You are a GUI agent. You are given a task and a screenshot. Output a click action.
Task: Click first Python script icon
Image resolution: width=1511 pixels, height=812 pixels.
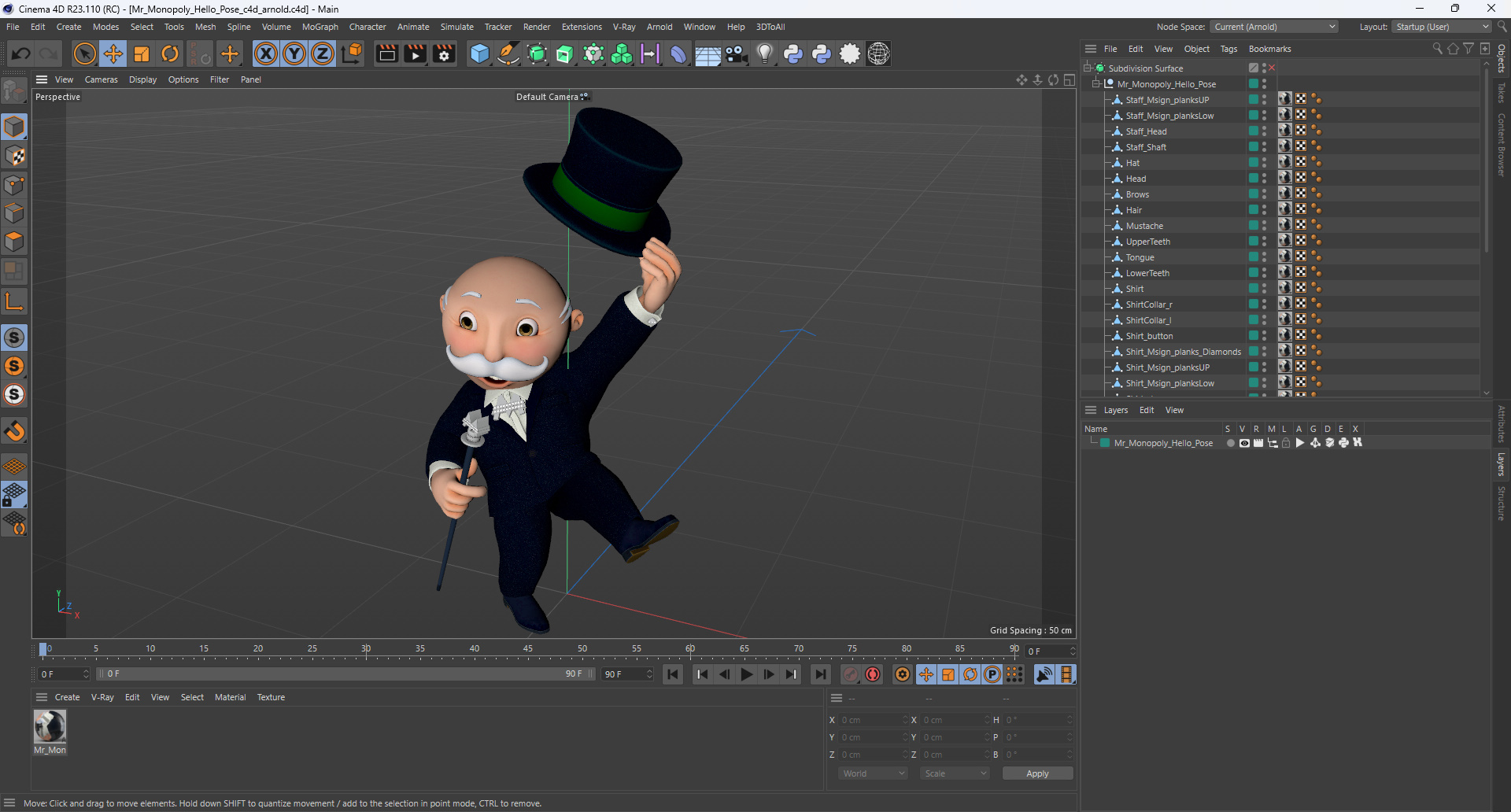coord(793,54)
